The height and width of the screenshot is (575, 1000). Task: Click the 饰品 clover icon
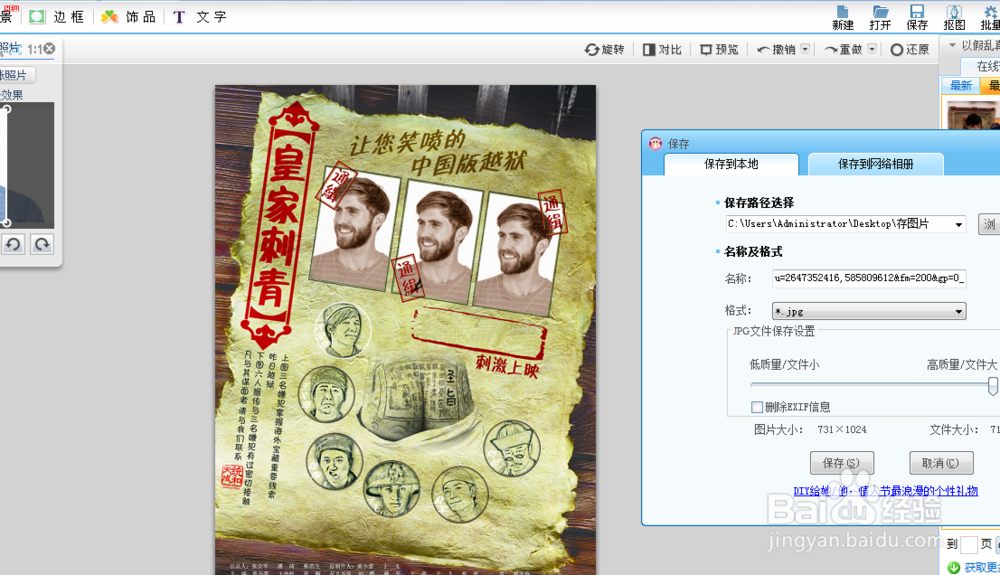coord(109,17)
